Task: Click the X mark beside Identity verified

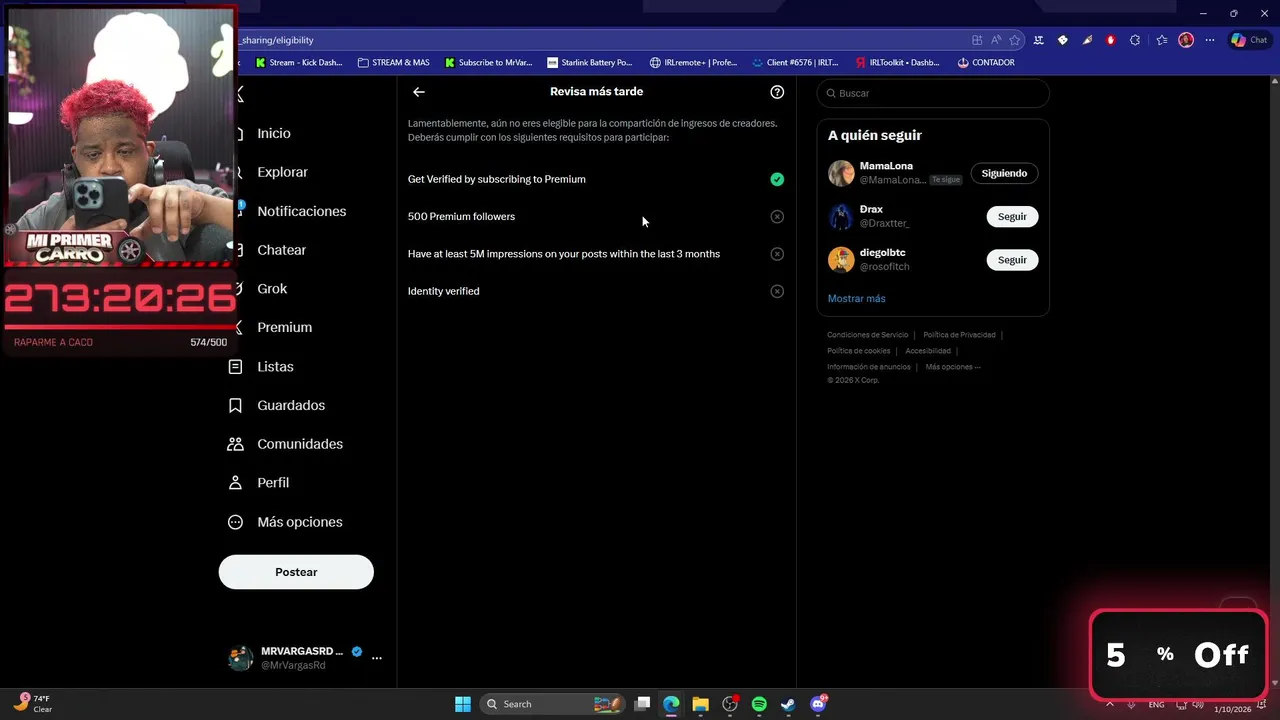Action: point(777,291)
